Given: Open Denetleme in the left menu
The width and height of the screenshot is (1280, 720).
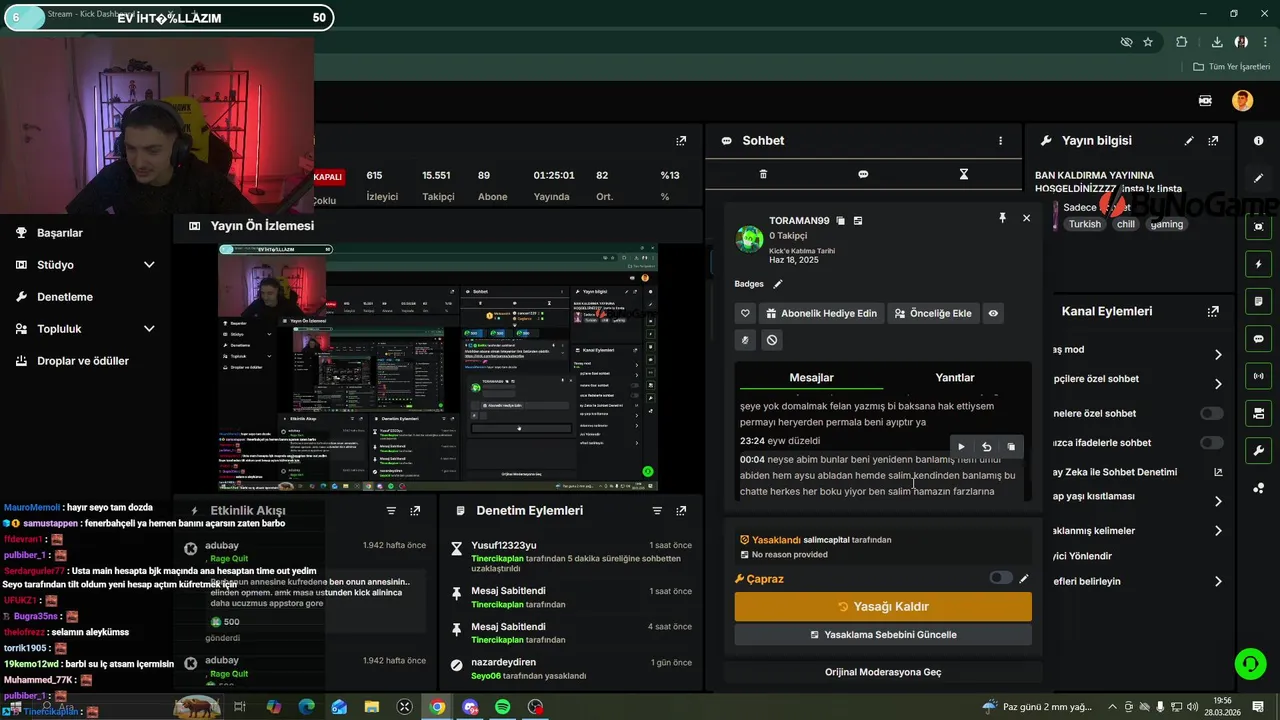Looking at the screenshot, I should pos(65,297).
